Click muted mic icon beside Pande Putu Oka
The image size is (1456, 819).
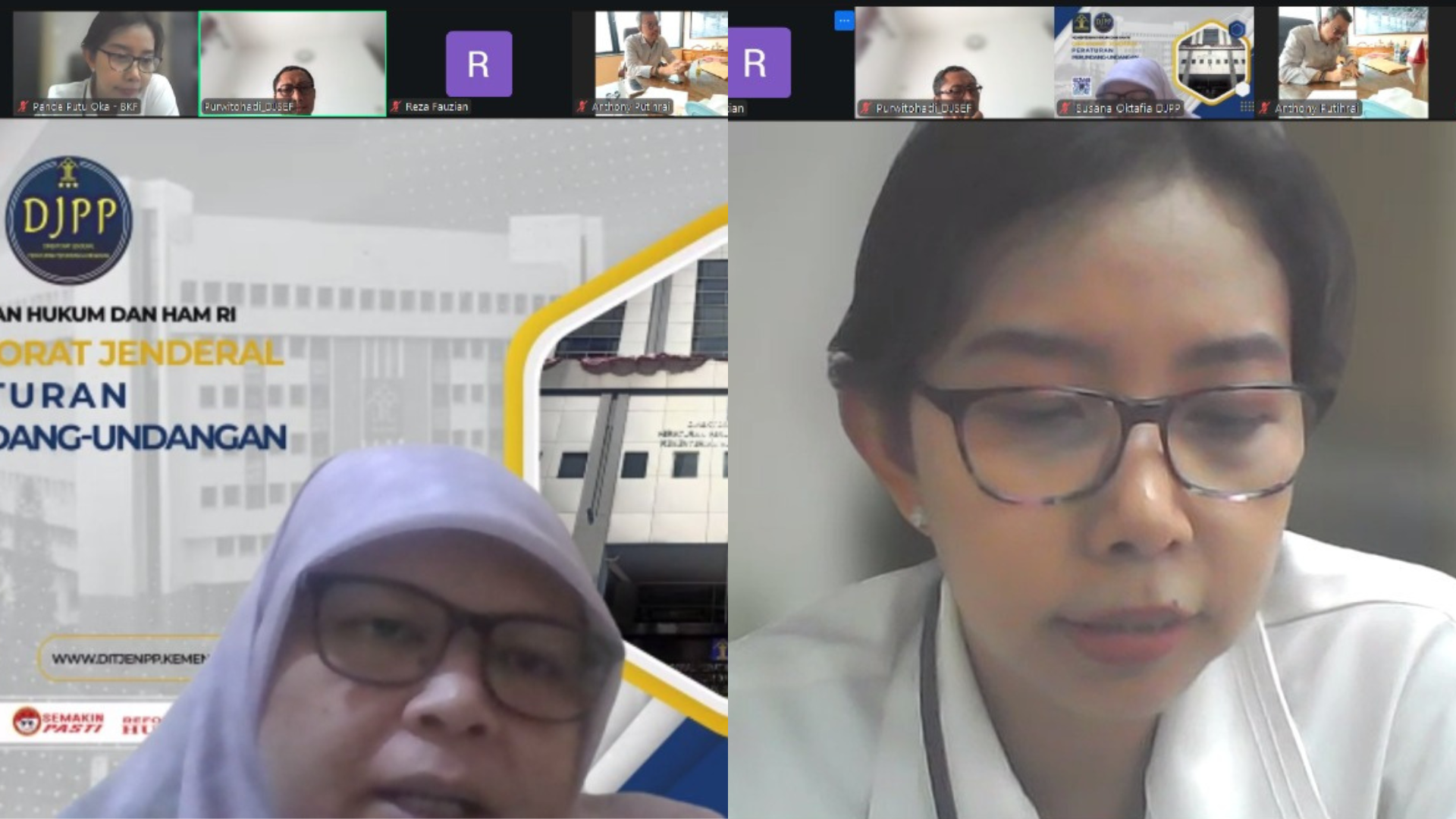24,107
